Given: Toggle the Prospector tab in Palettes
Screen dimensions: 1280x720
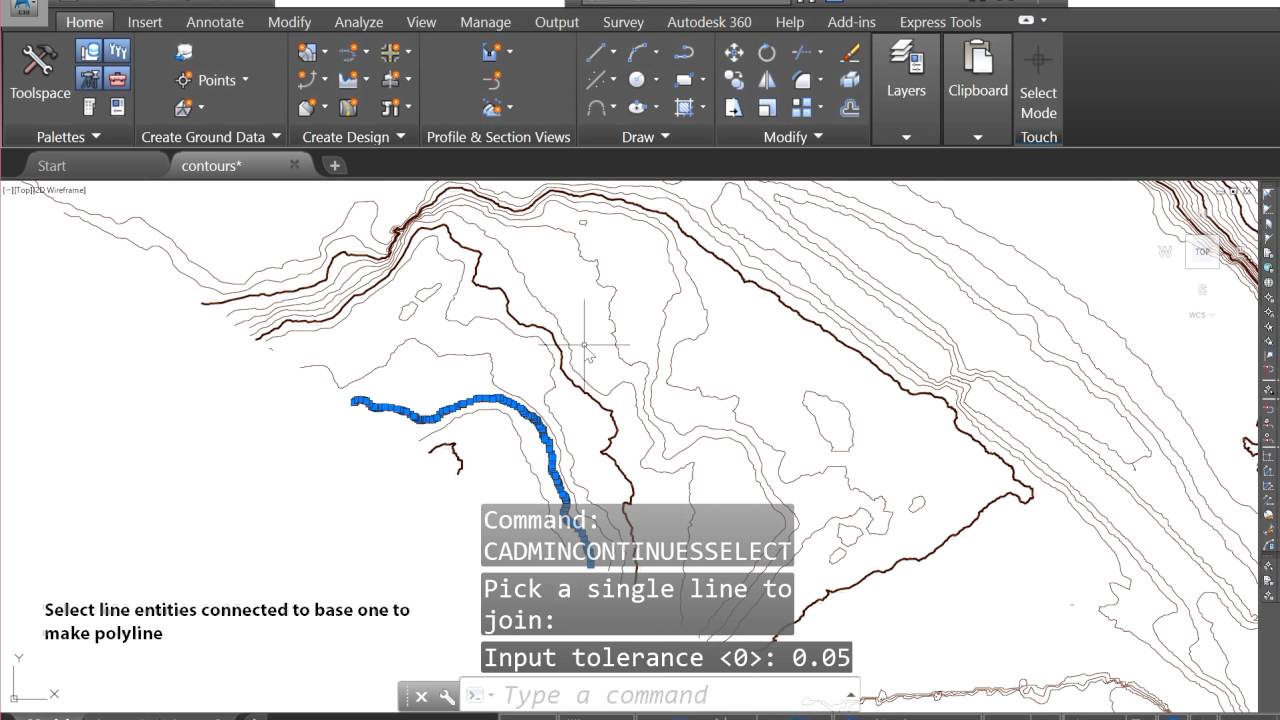Looking at the screenshot, I should point(89,51).
